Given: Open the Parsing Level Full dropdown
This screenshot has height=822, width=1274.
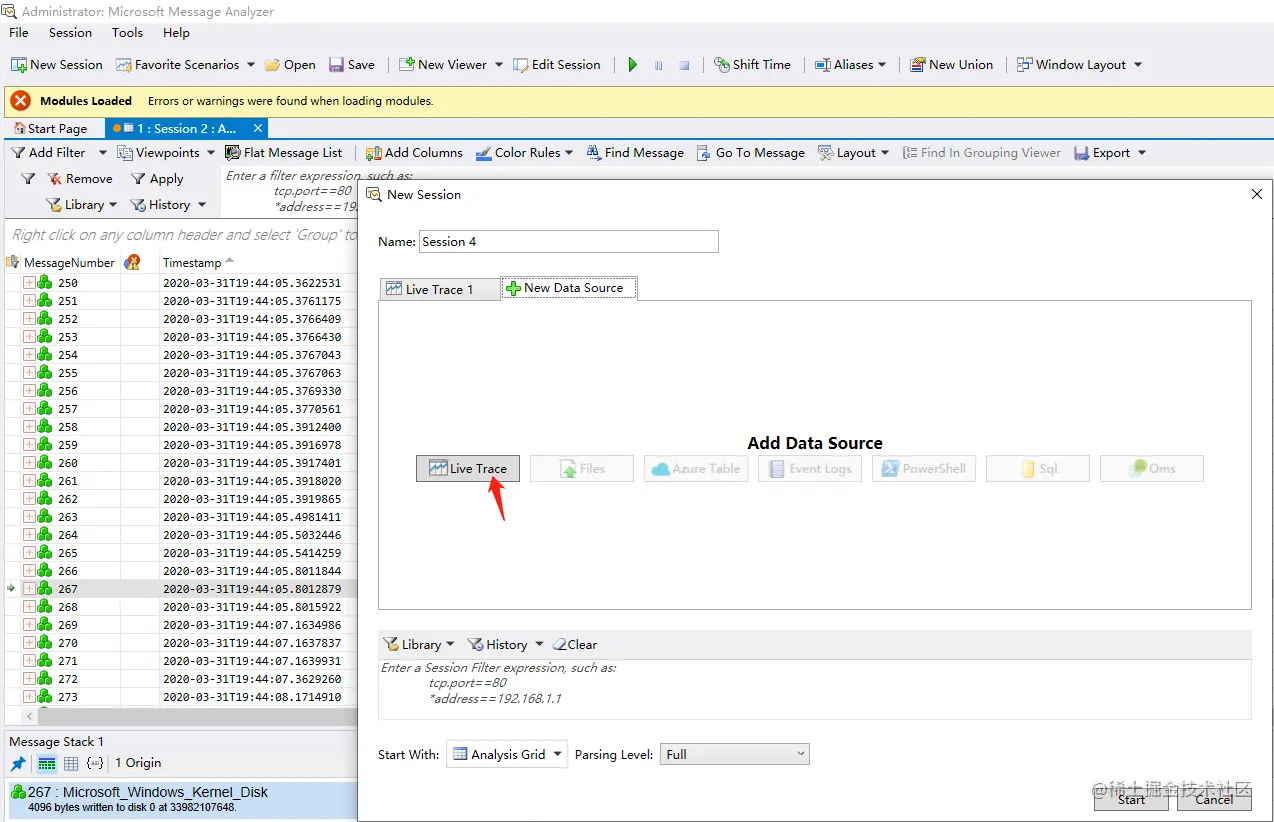Looking at the screenshot, I should click(x=734, y=754).
